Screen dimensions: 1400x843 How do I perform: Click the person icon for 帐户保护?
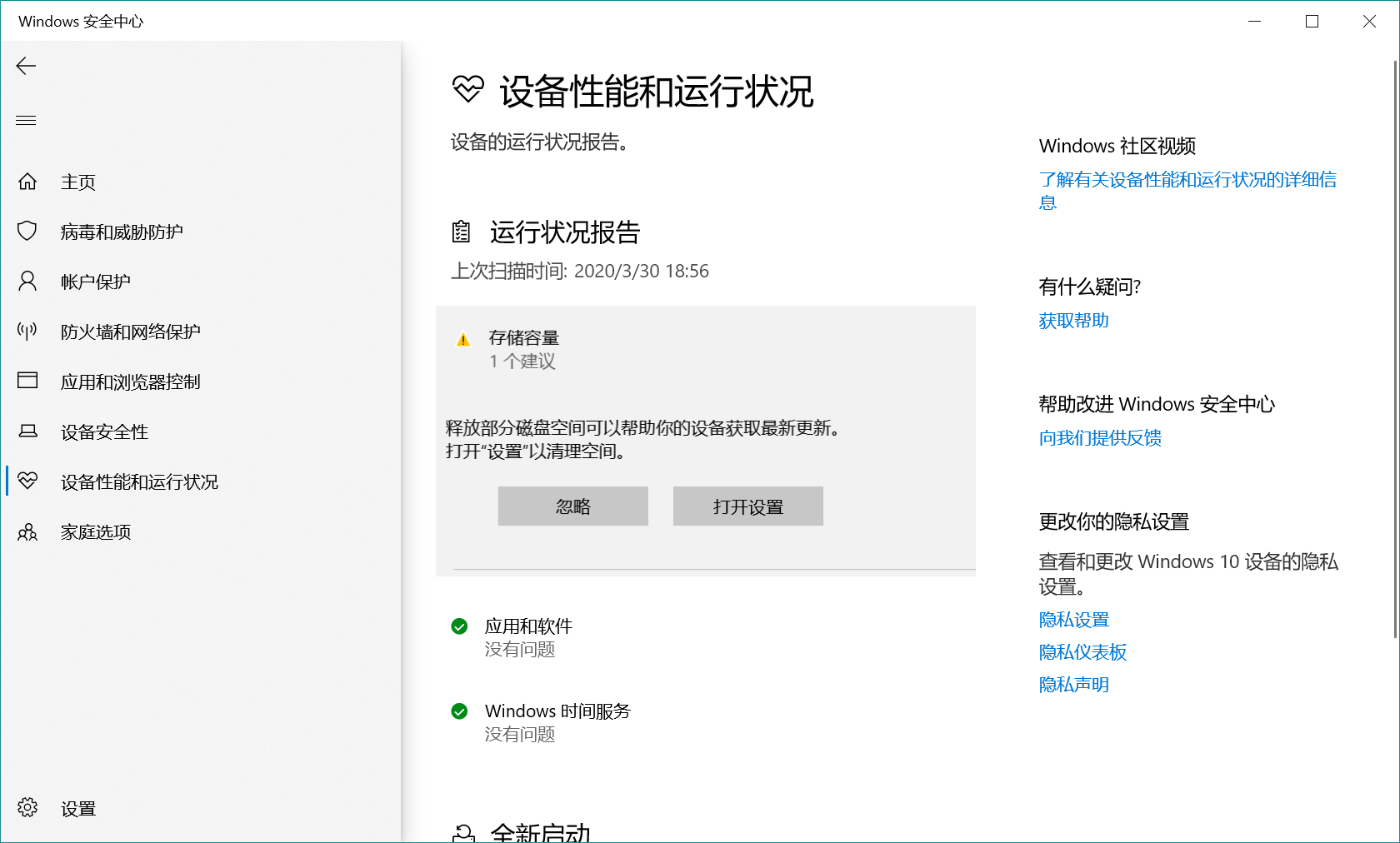pyautogui.click(x=27, y=281)
